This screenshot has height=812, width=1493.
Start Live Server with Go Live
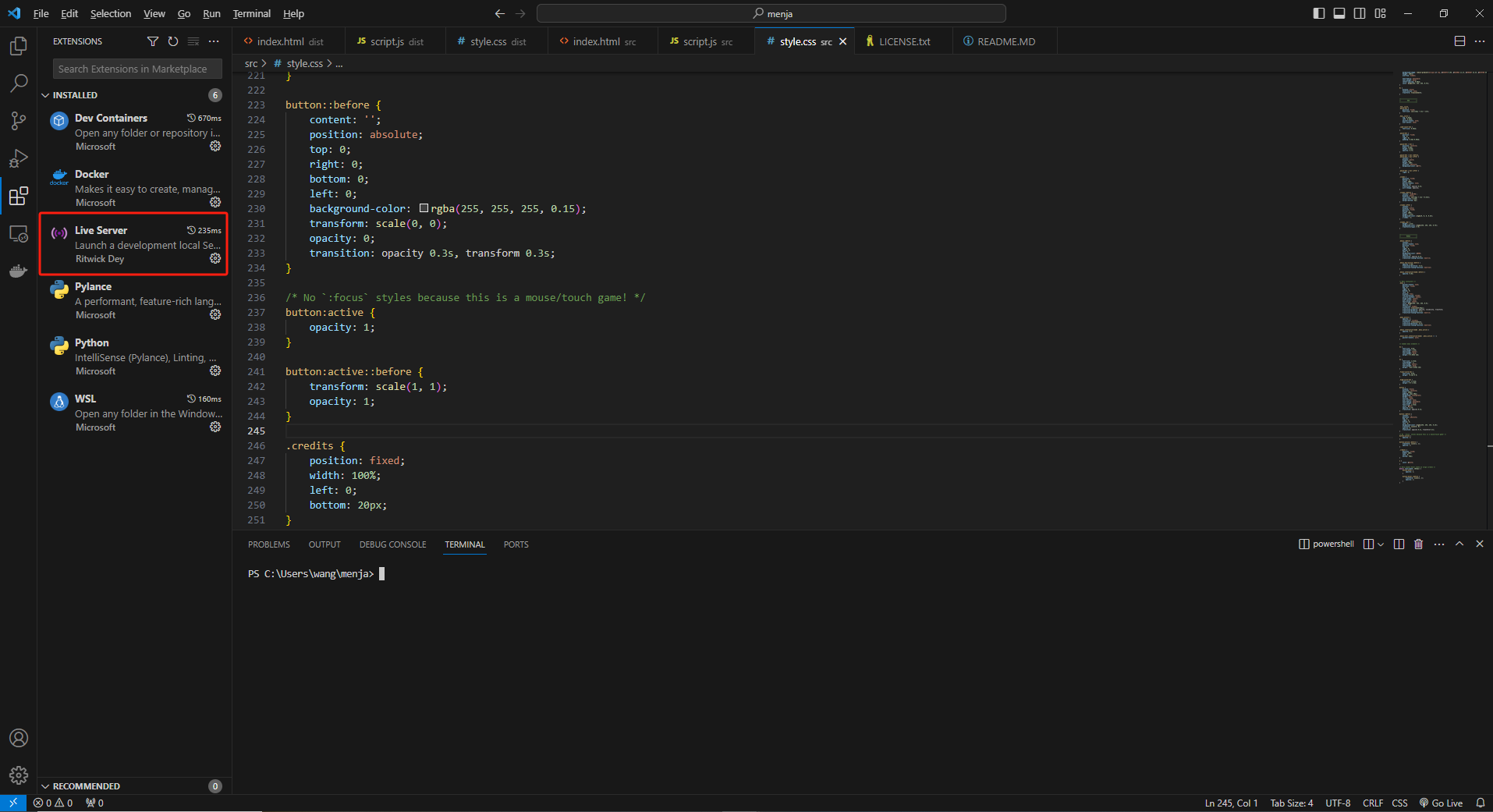point(1442,803)
